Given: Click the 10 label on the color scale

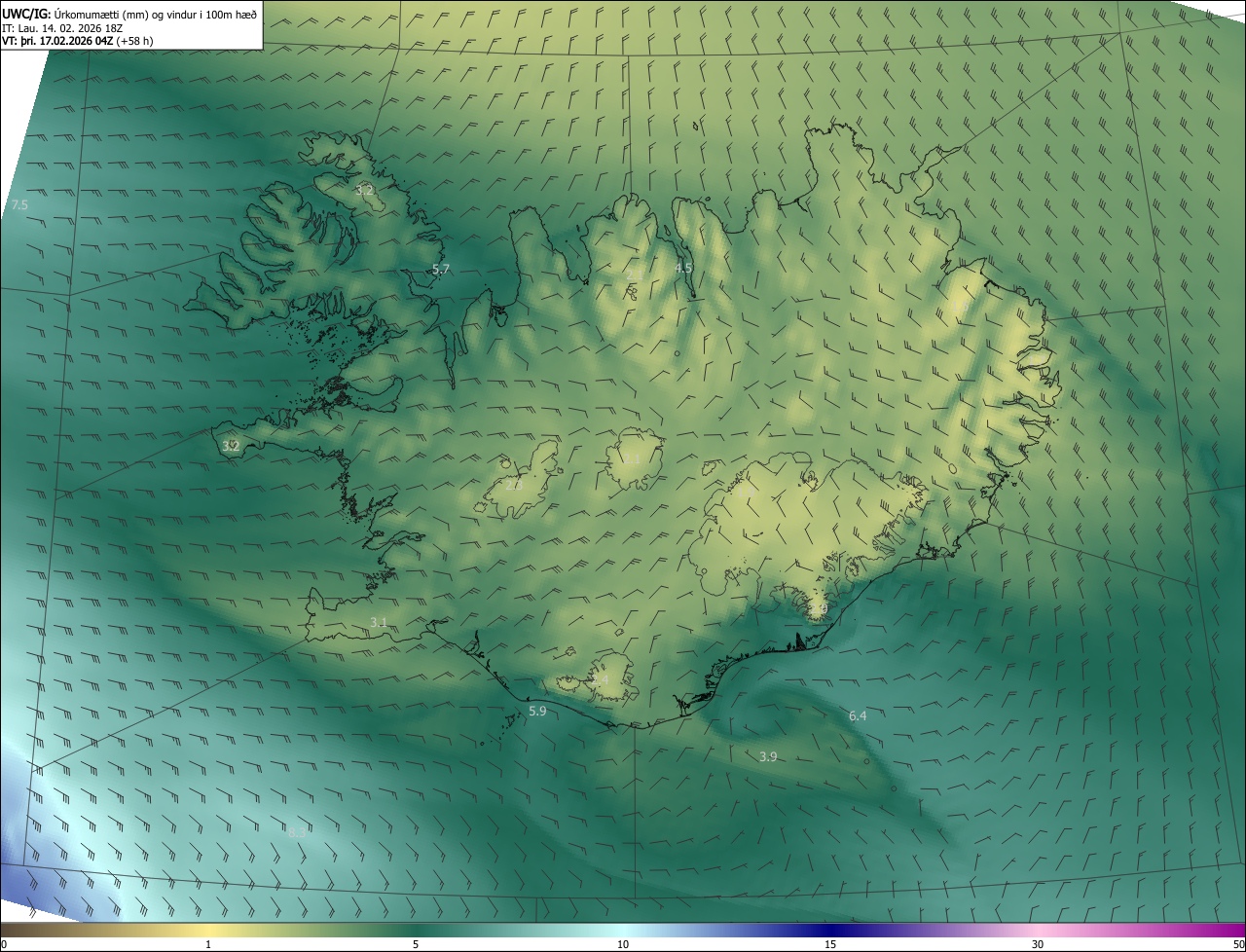Looking at the screenshot, I should click(x=623, y=944).
